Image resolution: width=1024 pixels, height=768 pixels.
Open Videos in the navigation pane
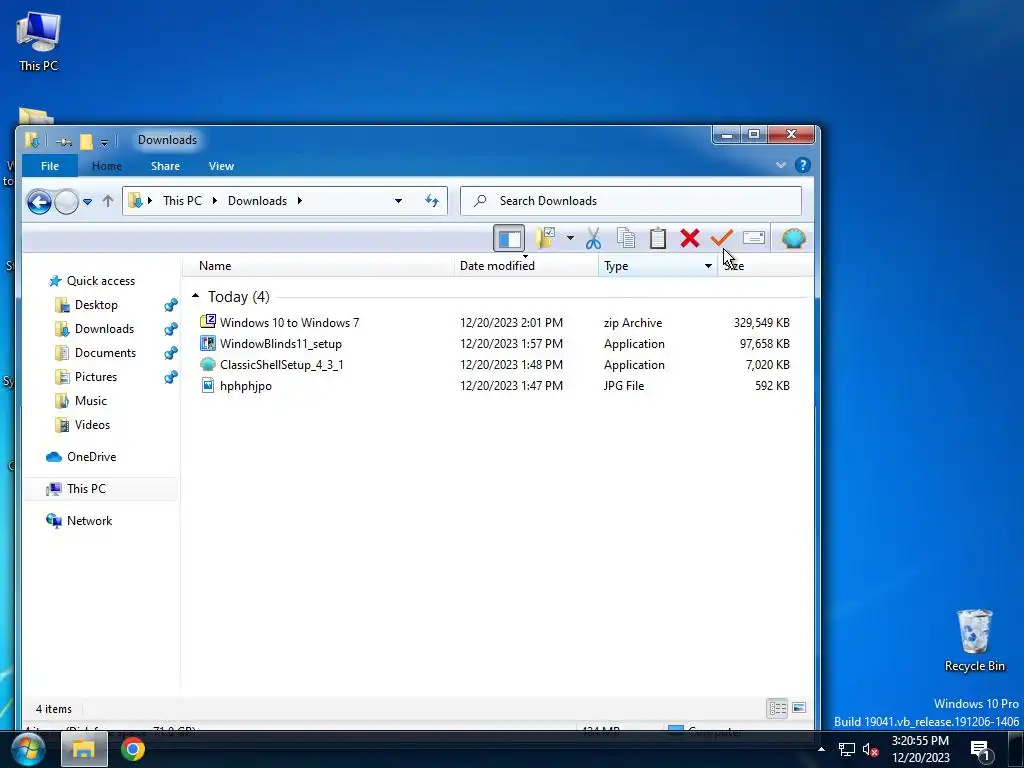click(92, 425)
